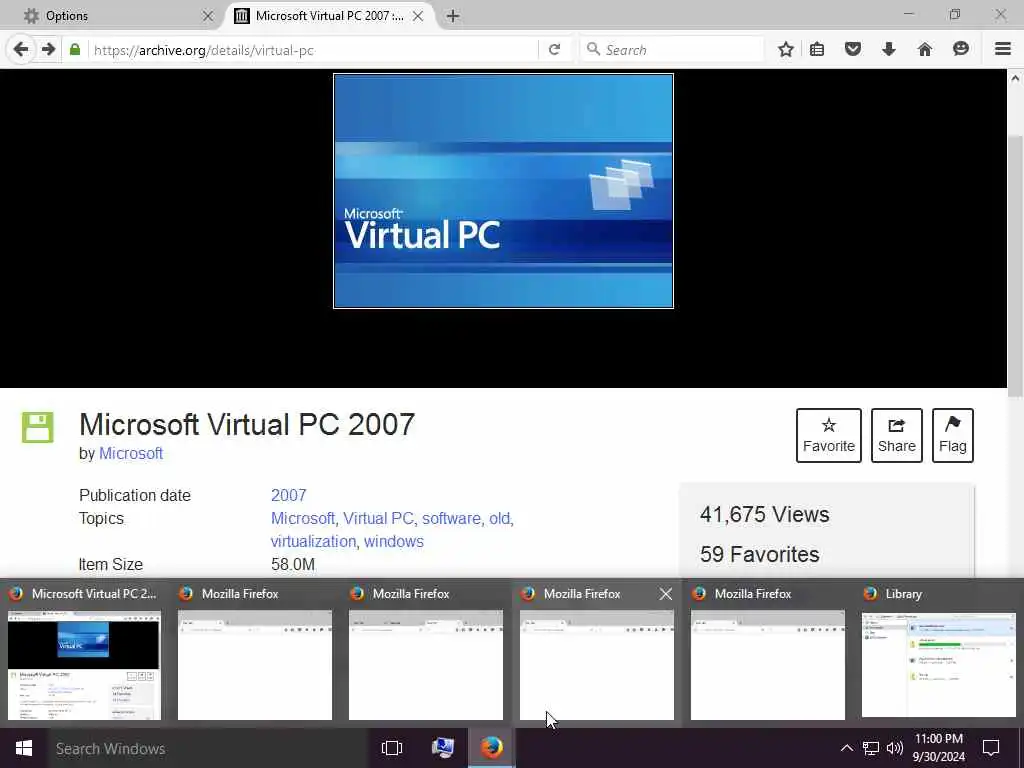This screenshot has width=1024, height=768.
Task: Click the Virtual PC splash image
Action: (x=504, y=191)
